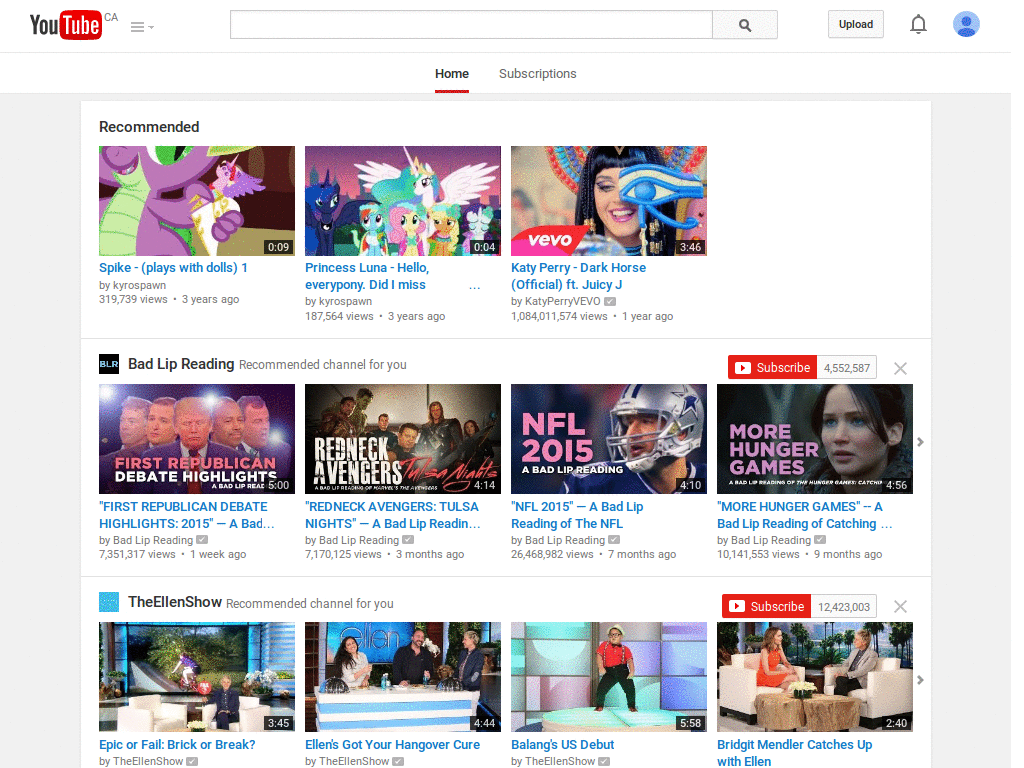Subscribe to Bad Lip Reading
Screen dimensions: 1024x768
point(773,368)
